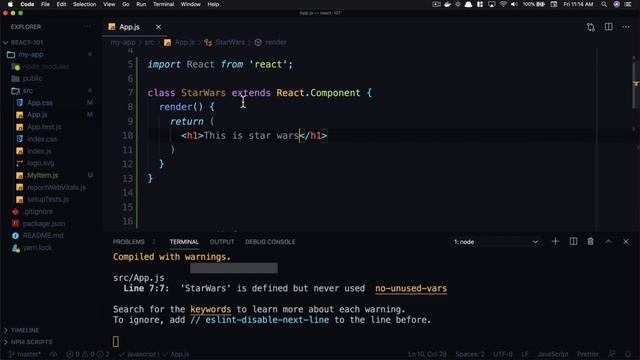The height and width of the screenshot is (360, 640).
Task: Open the Selection menu
Action: click(x=84, y=4)
